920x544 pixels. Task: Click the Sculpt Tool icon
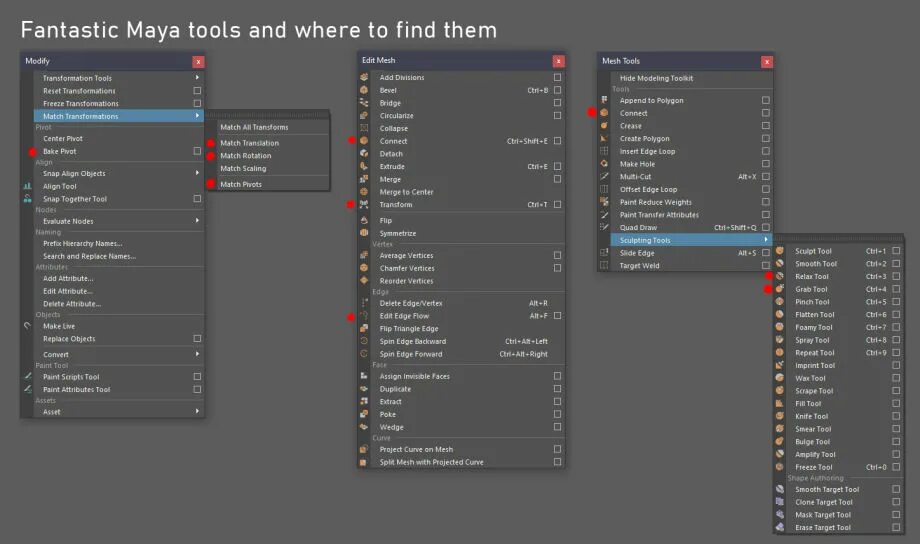pos(780,251)
